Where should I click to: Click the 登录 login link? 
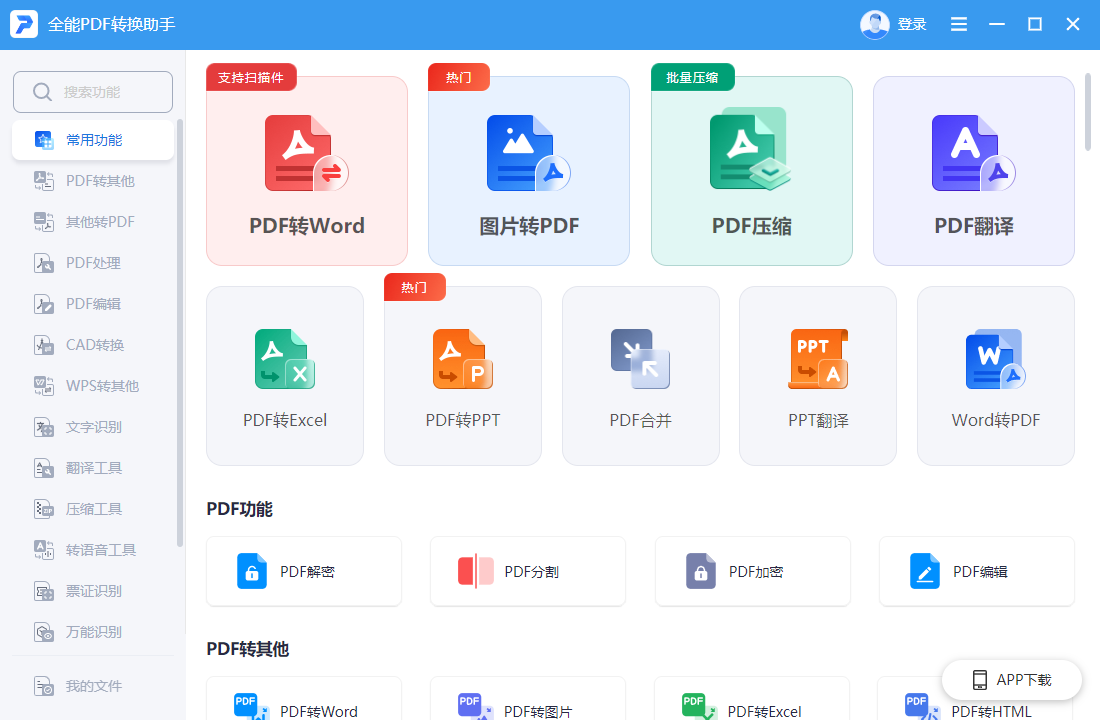[912, 25]
